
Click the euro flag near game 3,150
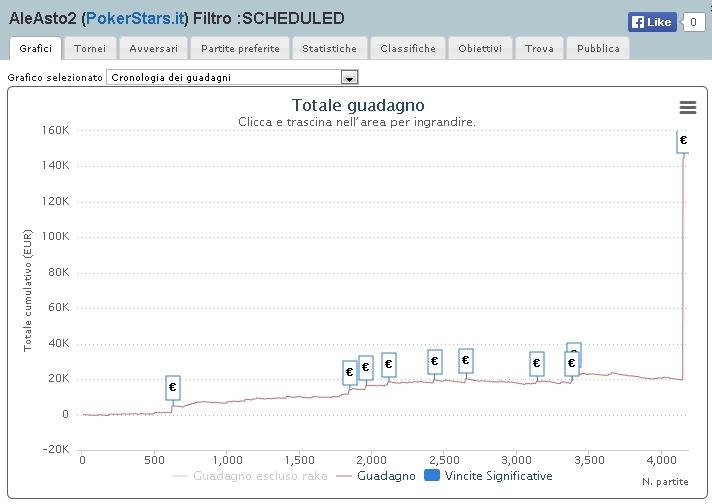coord(537,364)
